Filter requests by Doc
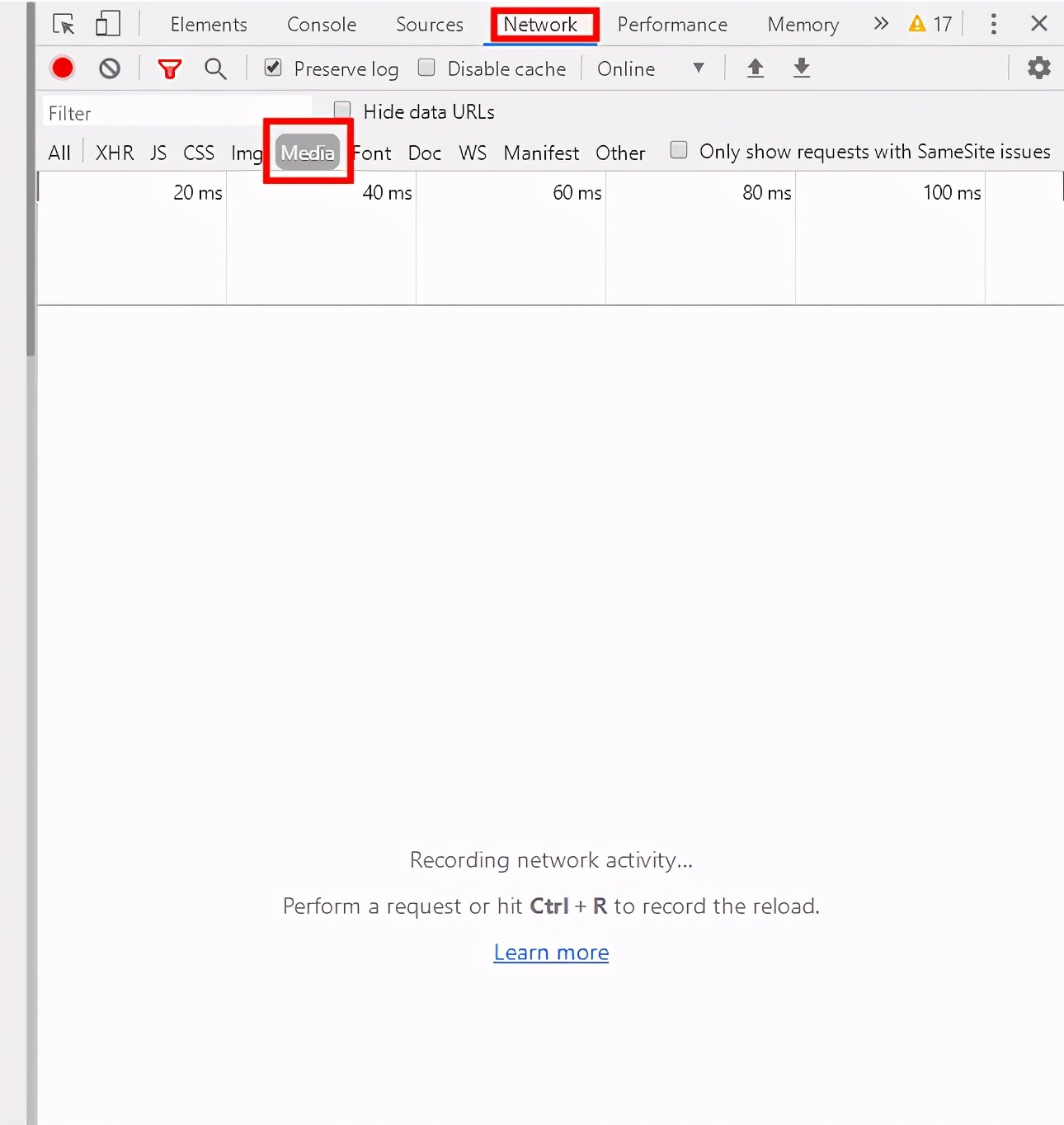The image size is (1064, 1125). tap(425, 153)
